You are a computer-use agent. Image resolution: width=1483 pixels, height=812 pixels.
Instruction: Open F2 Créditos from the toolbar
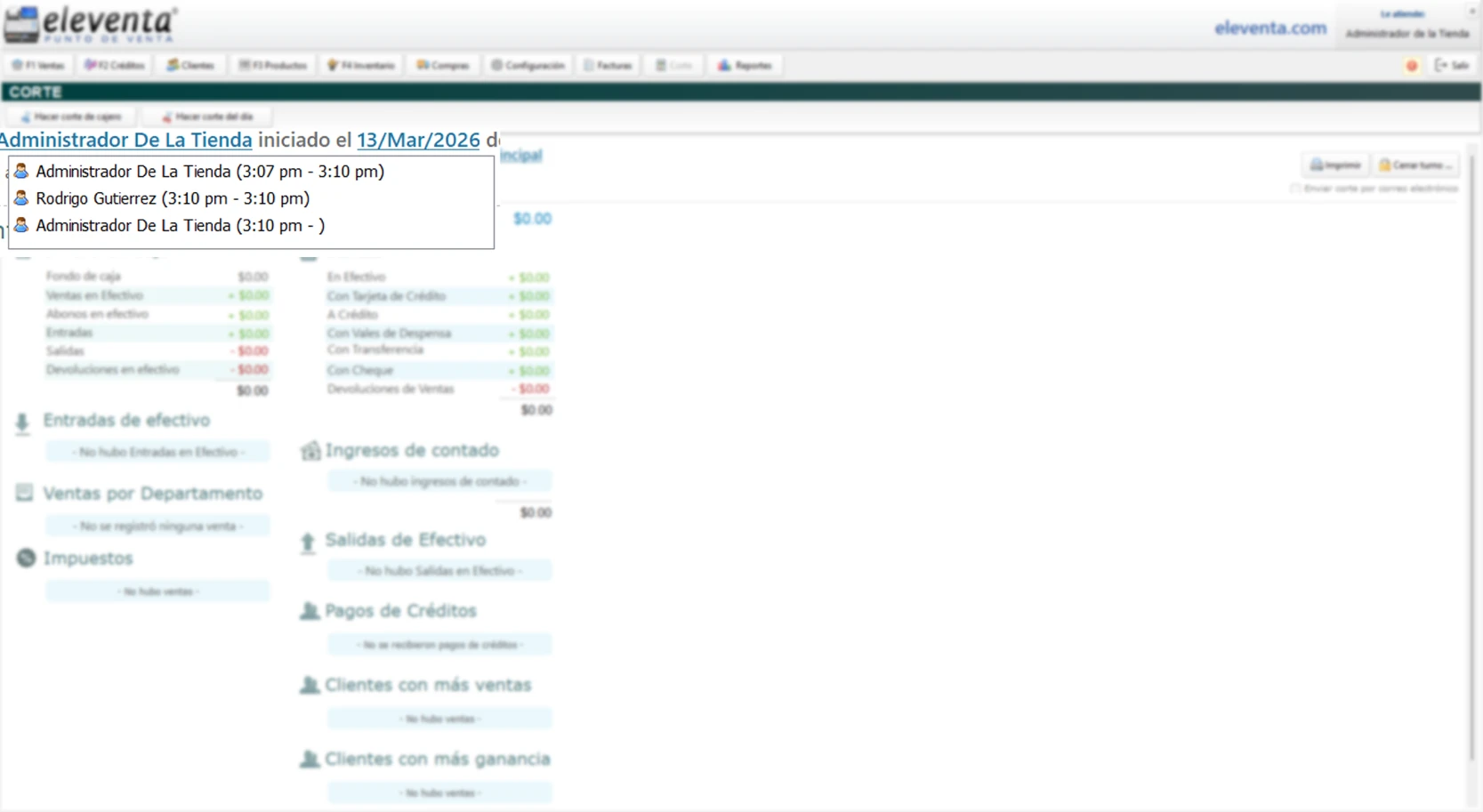click(x=115, y=66)
